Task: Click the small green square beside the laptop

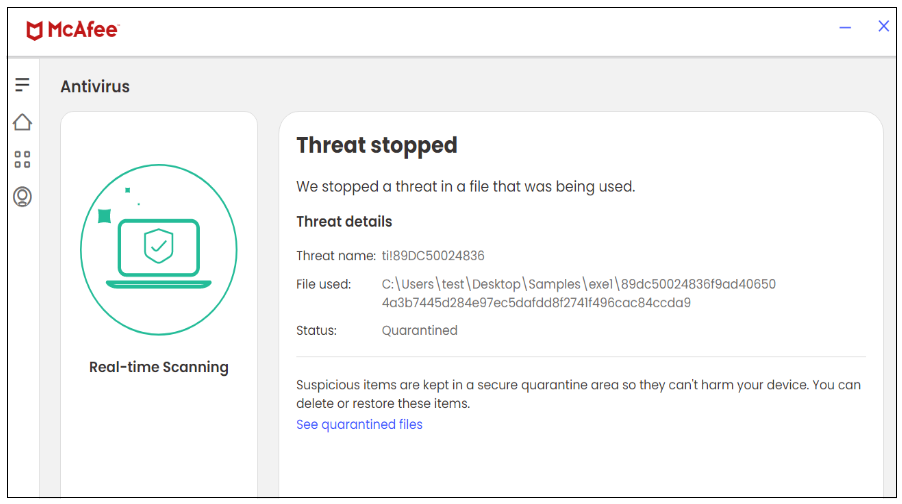Action: point(104,215)
